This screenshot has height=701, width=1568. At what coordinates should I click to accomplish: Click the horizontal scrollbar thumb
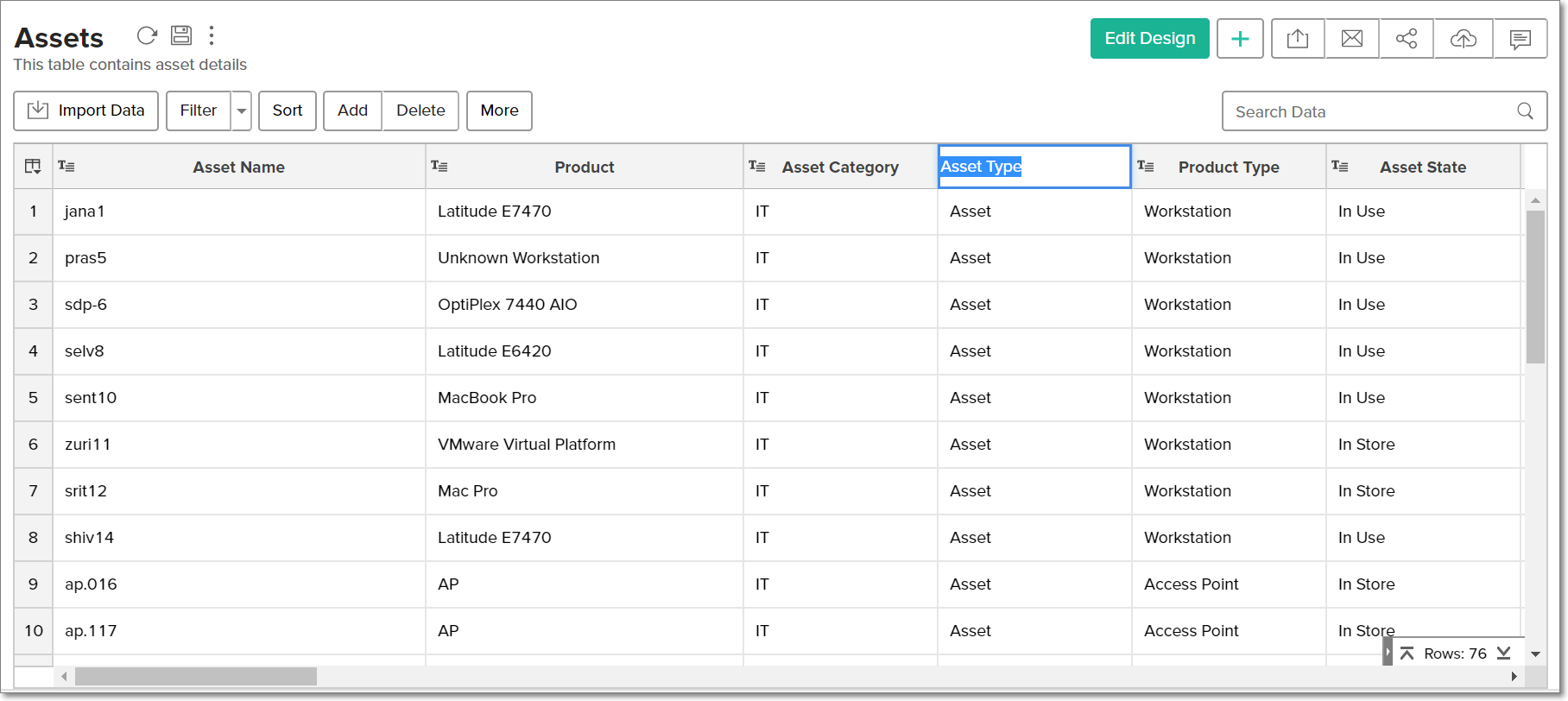pyautogui.click(x=196, y=677)
